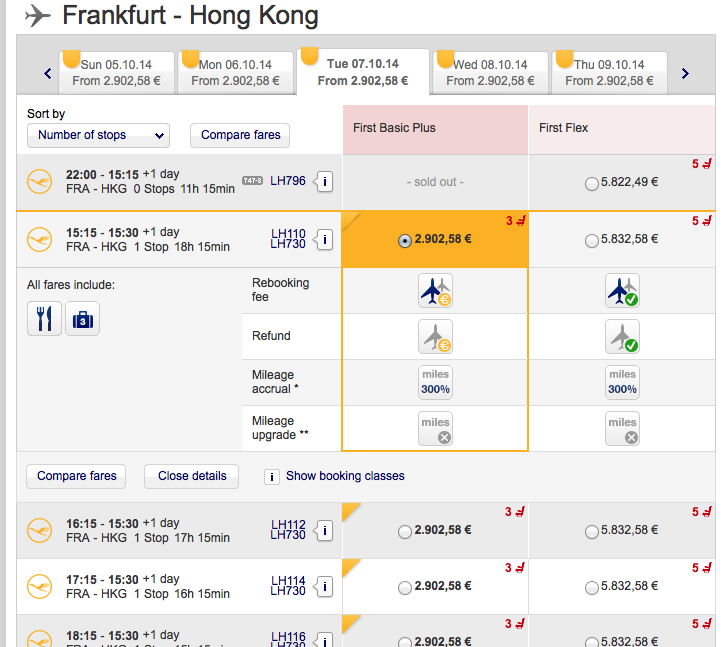Open info for flight LH796

tap(324, 181)
